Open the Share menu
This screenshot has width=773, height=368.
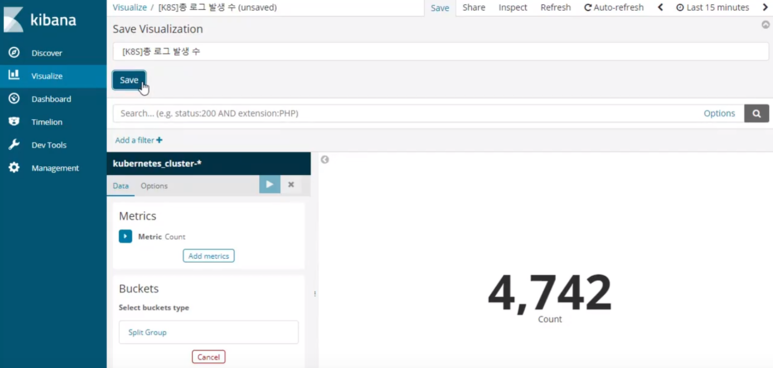pos(474,7)
